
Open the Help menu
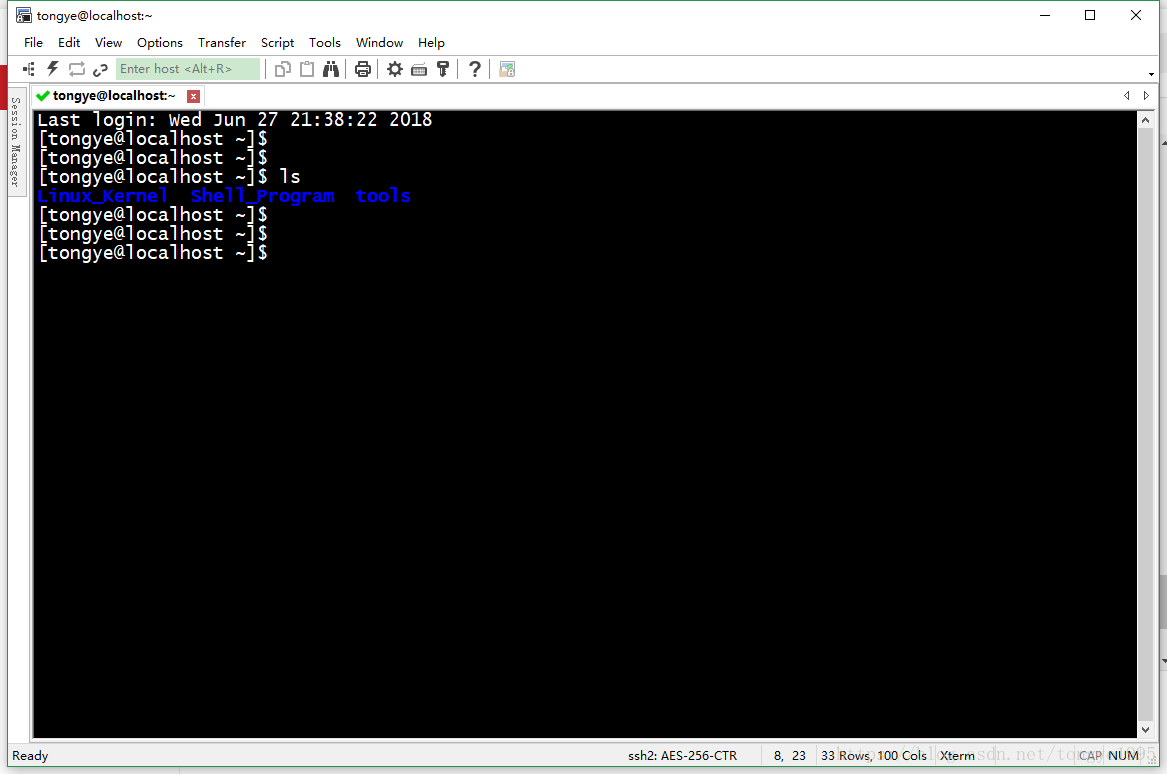[x=432, y=42]
